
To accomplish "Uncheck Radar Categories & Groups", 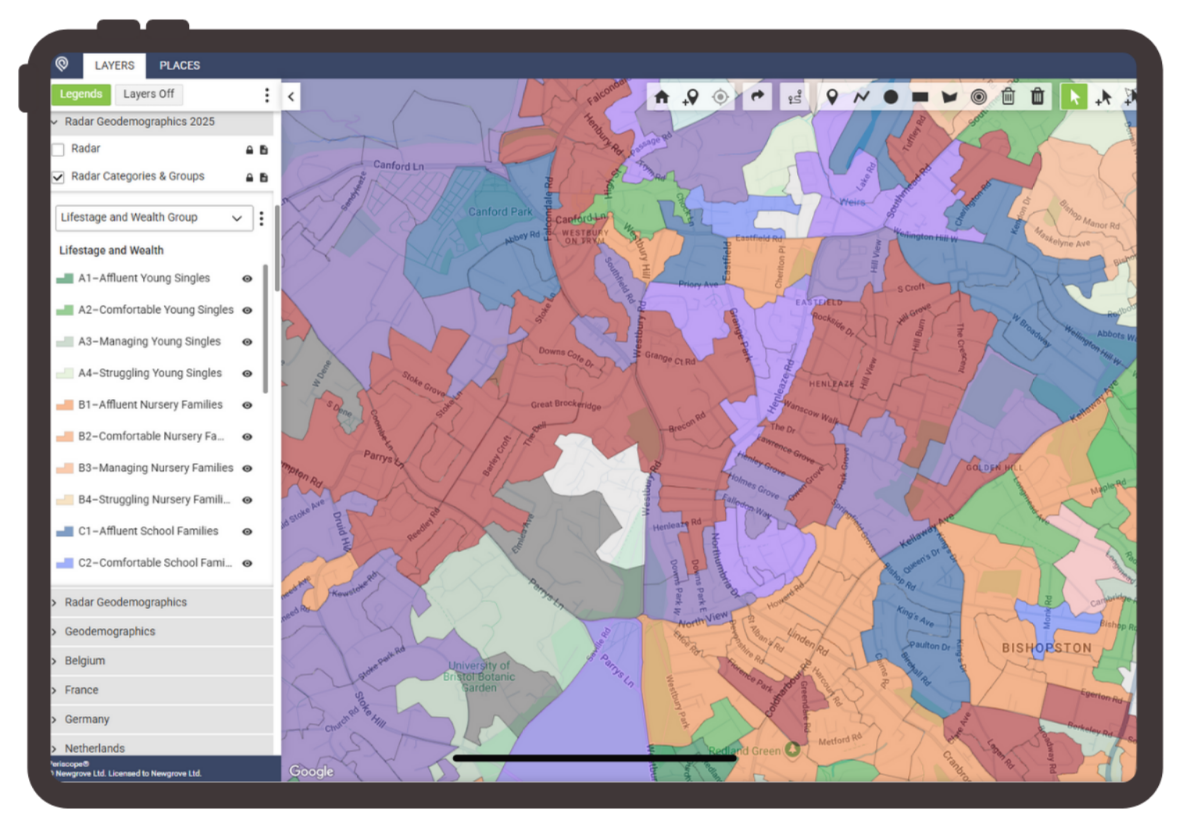I will click(x=57, y=176).
